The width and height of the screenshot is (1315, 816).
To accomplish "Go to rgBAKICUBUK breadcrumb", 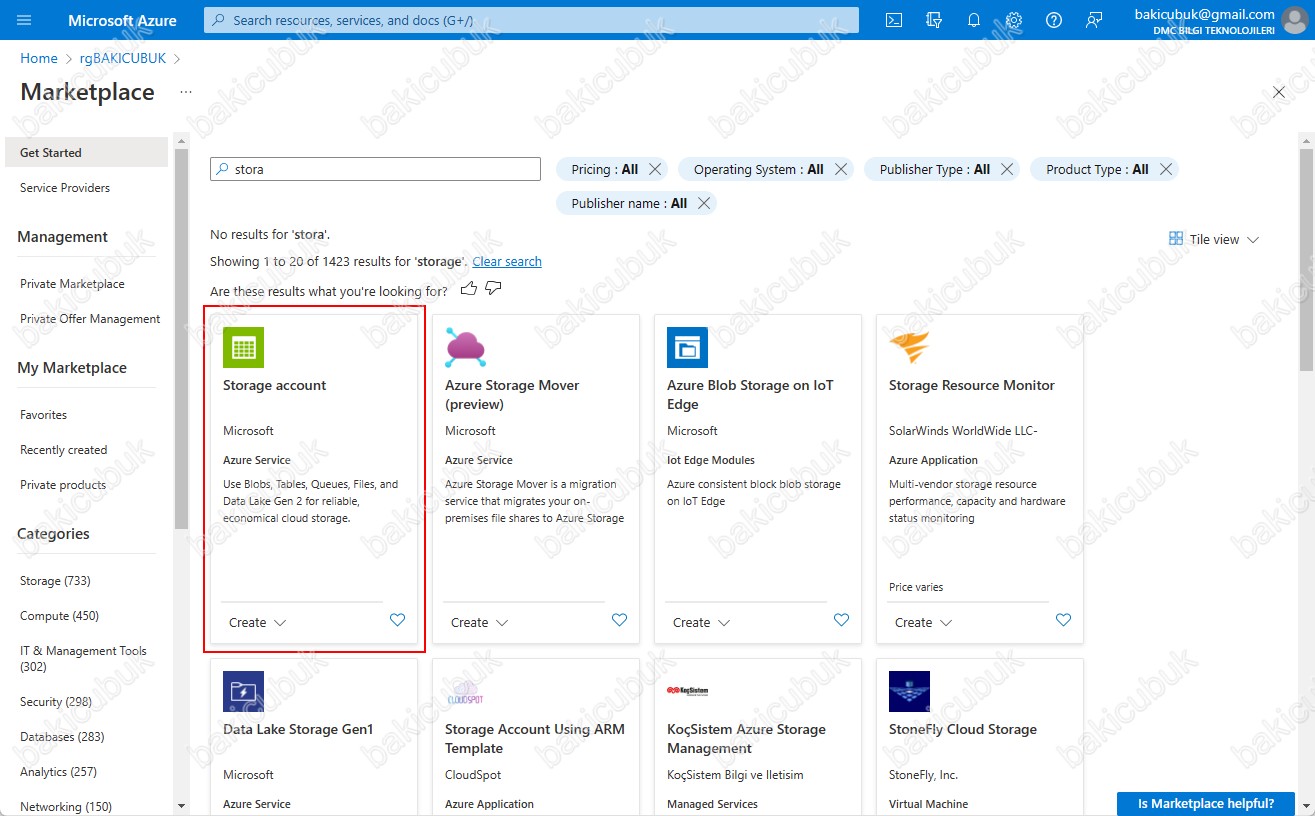I will pyautogui.click(x=122, y=58).
